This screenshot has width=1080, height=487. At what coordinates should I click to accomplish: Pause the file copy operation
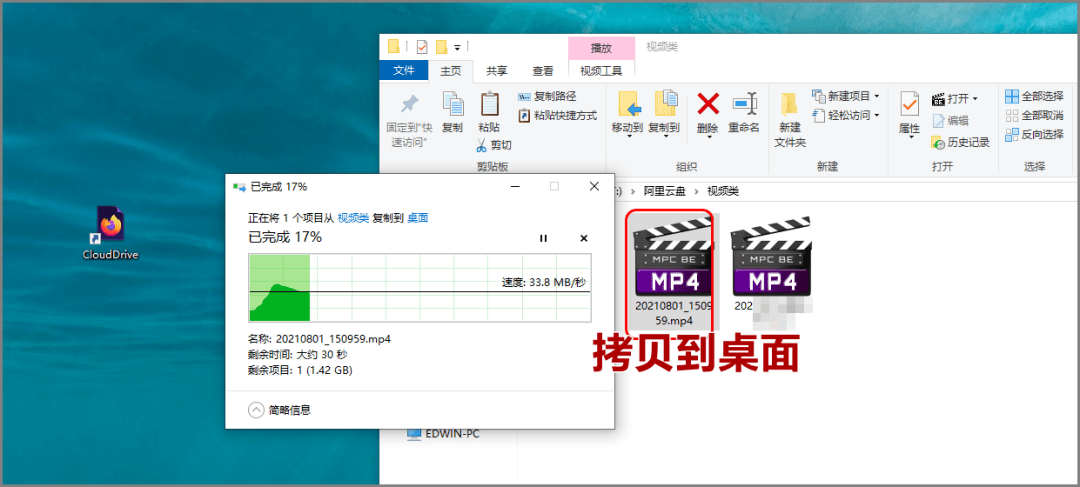click(543, 238)
